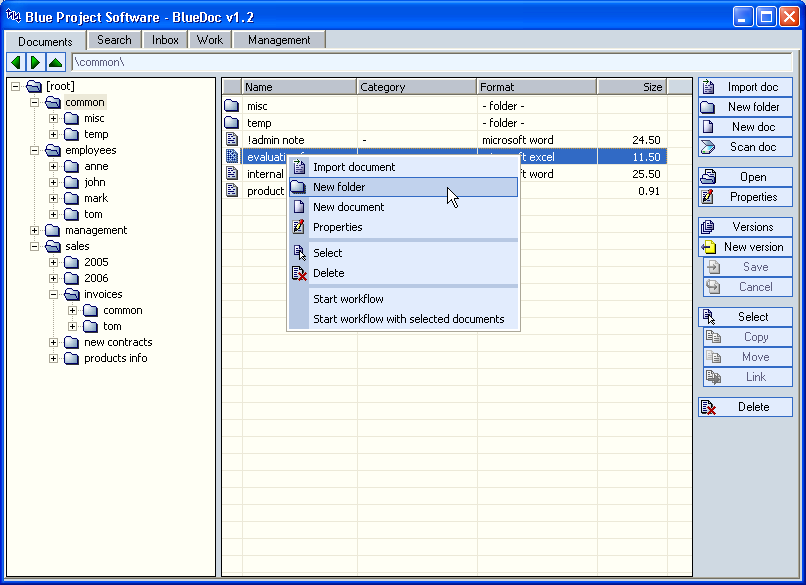Collapse the invoices folder node
The width and height of the screenshot is (806, 585).
coord(54,294)
